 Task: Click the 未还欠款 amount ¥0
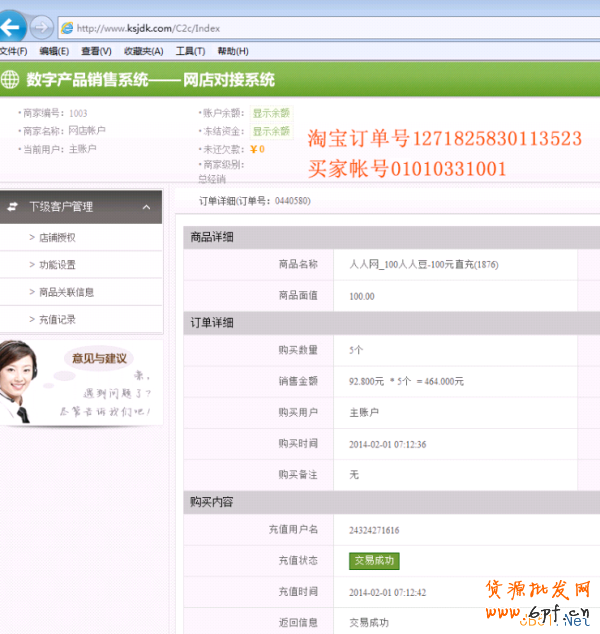click(257, 149)
